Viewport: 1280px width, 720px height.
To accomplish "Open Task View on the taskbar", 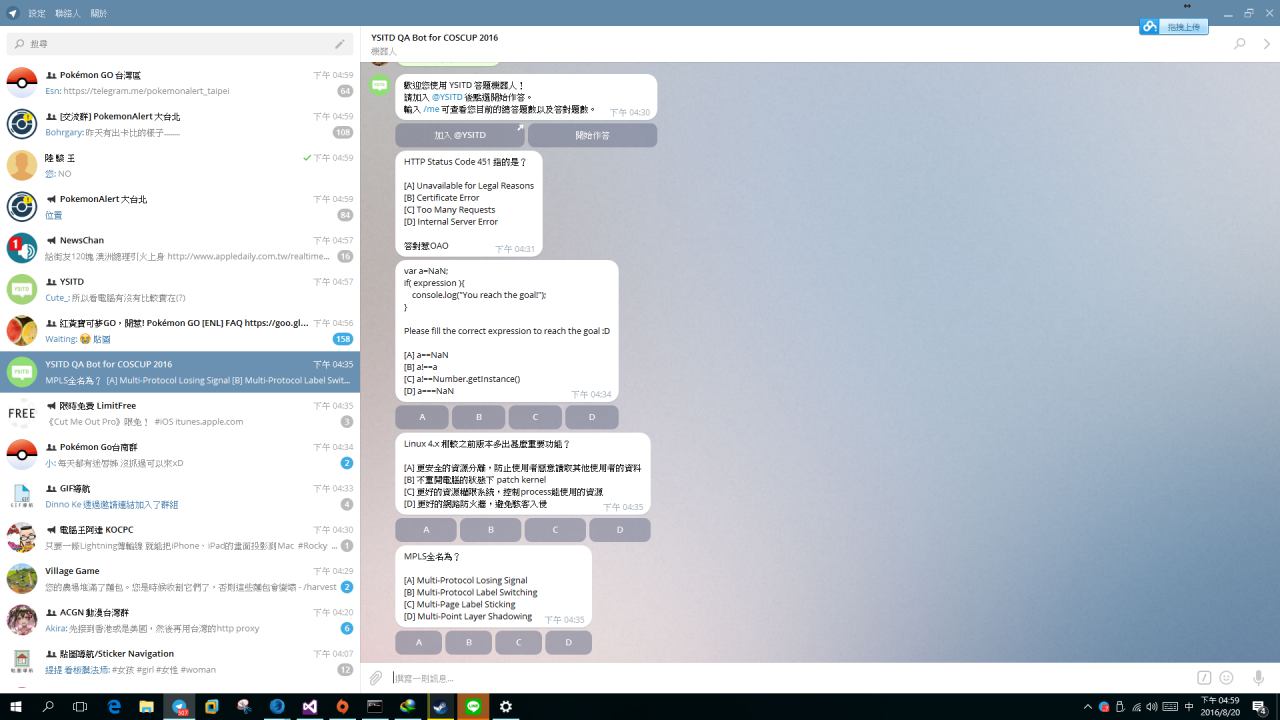I will (80, 706).
